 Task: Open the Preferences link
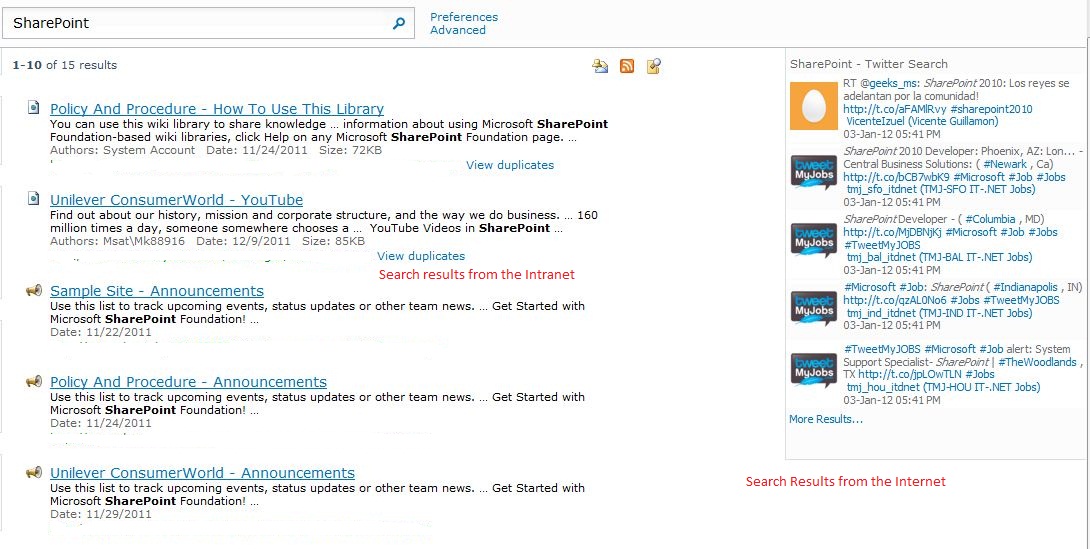tap(464, 17)
